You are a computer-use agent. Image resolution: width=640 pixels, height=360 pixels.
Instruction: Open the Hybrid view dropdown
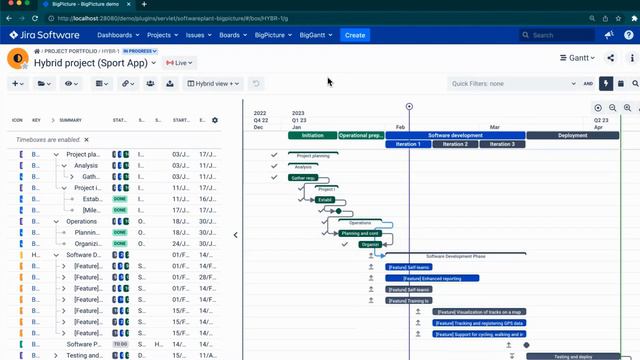(x=213, y=84)
